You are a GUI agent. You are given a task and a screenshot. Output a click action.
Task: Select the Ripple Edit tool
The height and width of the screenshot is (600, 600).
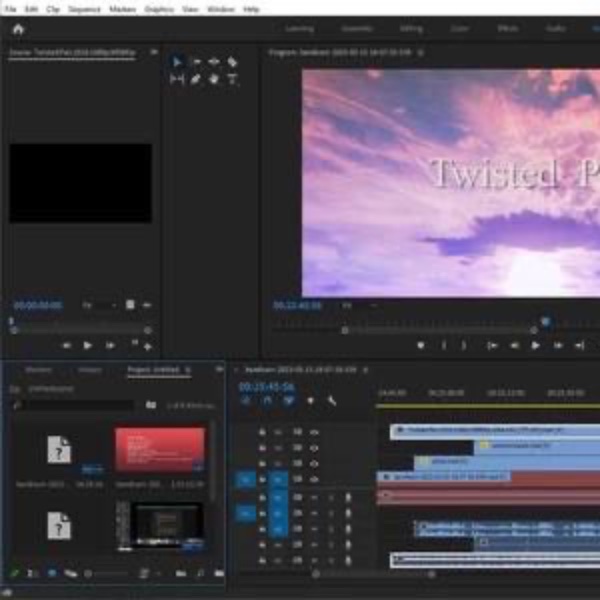[214, 62]
